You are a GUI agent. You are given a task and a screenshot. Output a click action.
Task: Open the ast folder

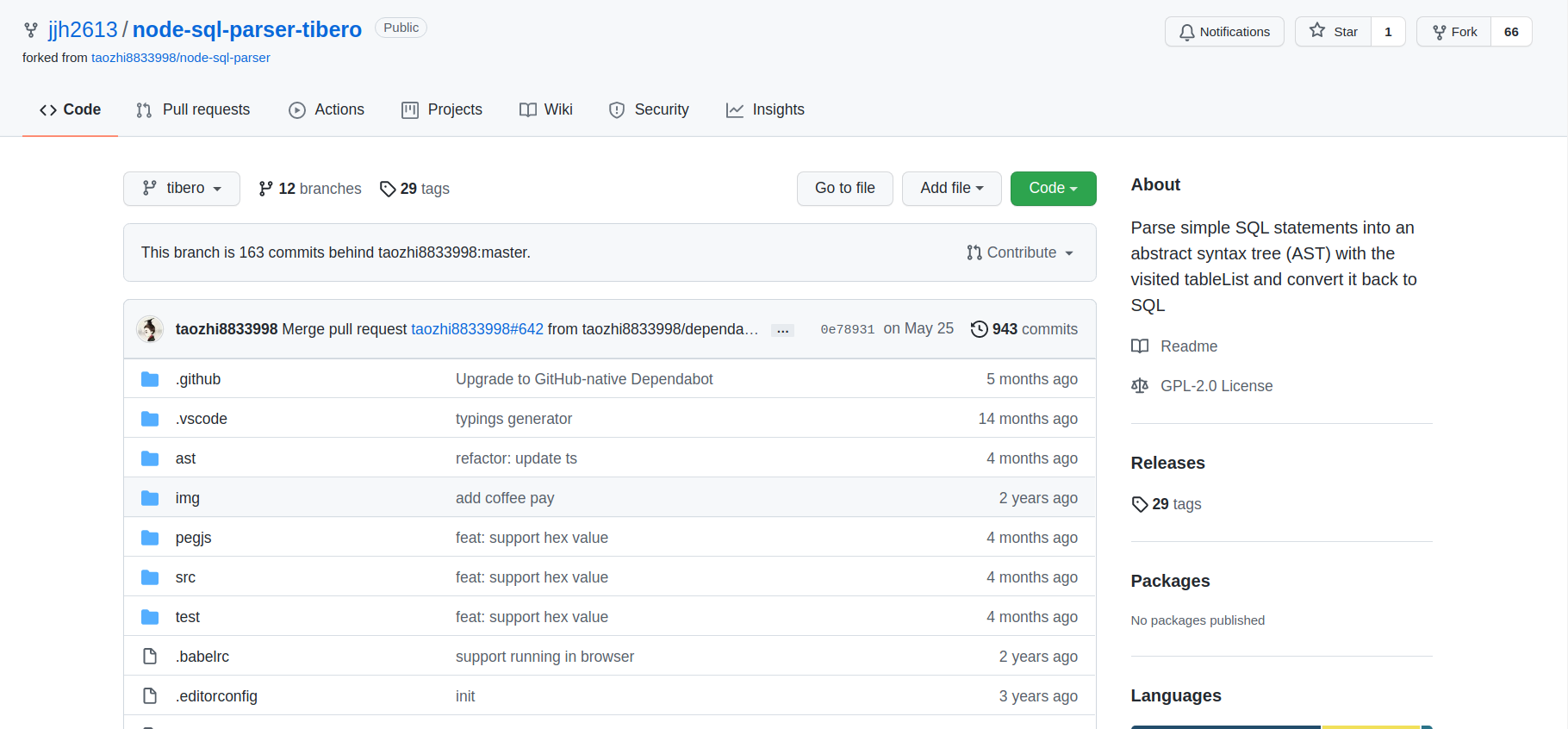coord(185,458)
